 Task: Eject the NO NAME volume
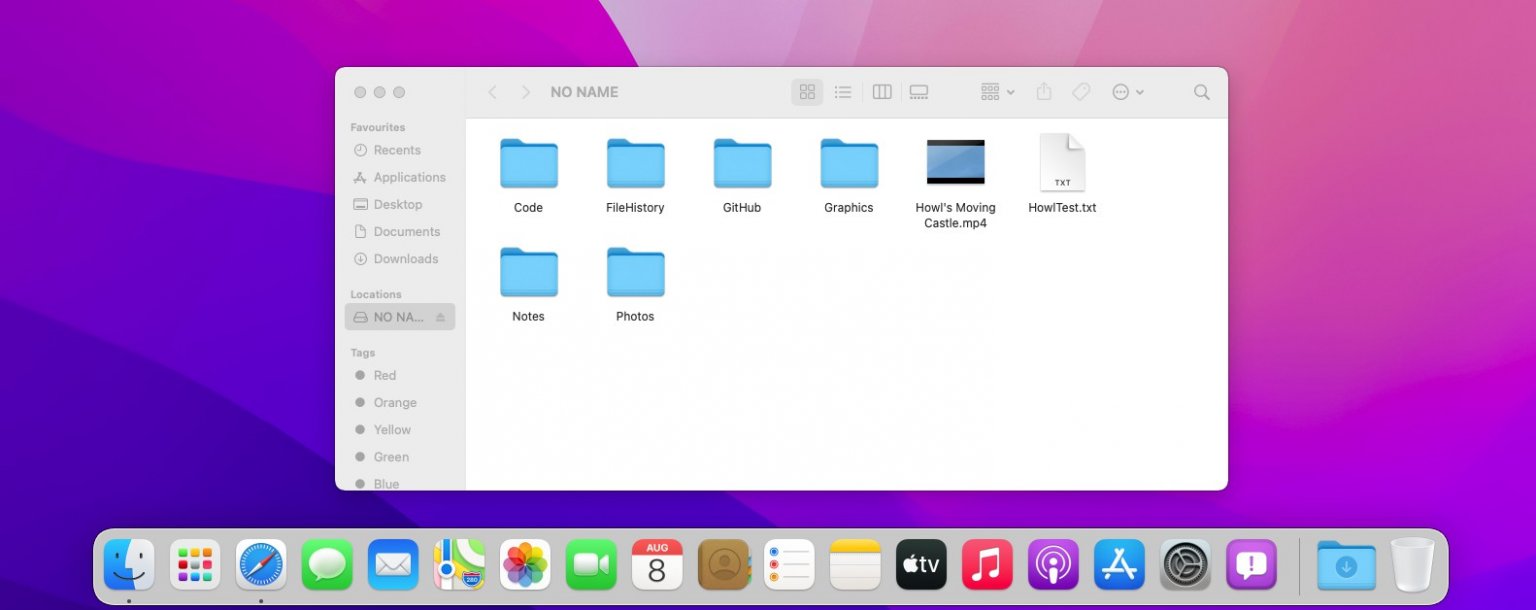[x=438, y=316]
